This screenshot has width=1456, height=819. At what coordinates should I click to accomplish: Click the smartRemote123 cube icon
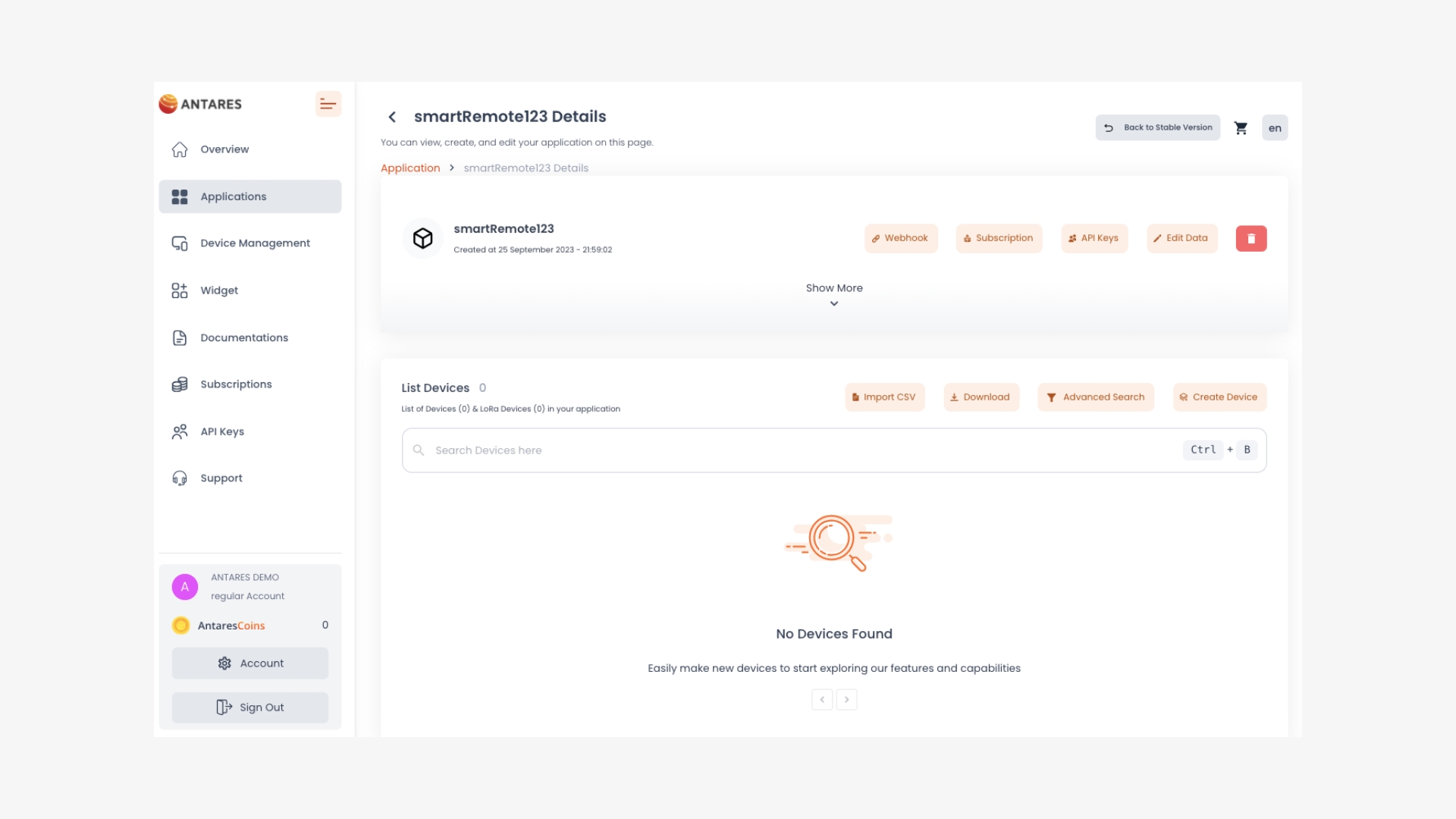pos(422,238)
